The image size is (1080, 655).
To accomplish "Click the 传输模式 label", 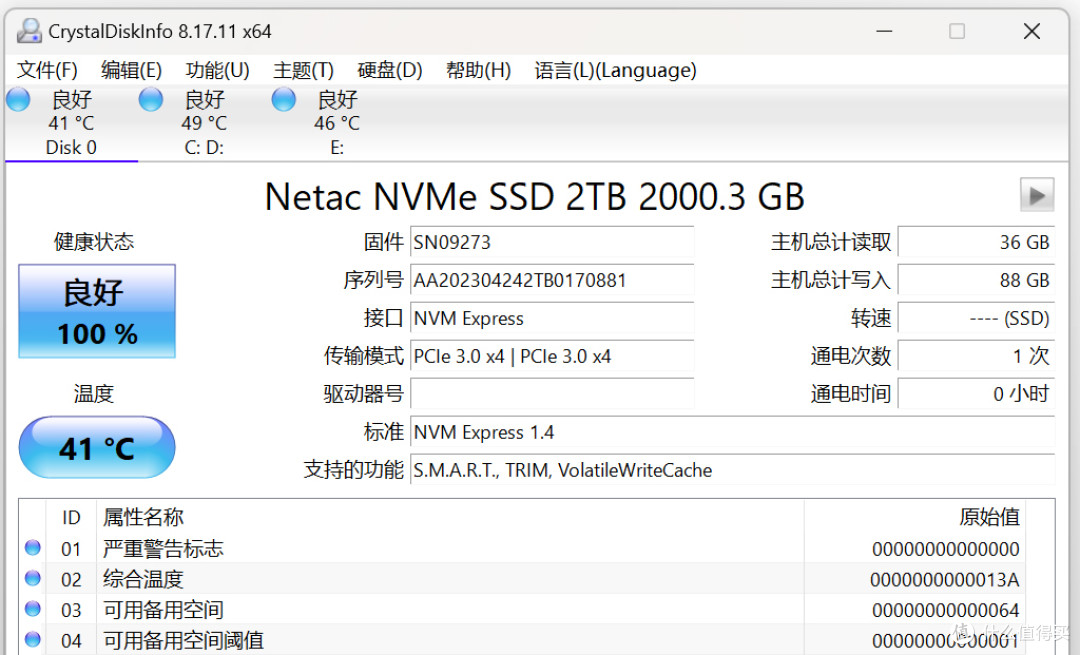I will [364, 356].
